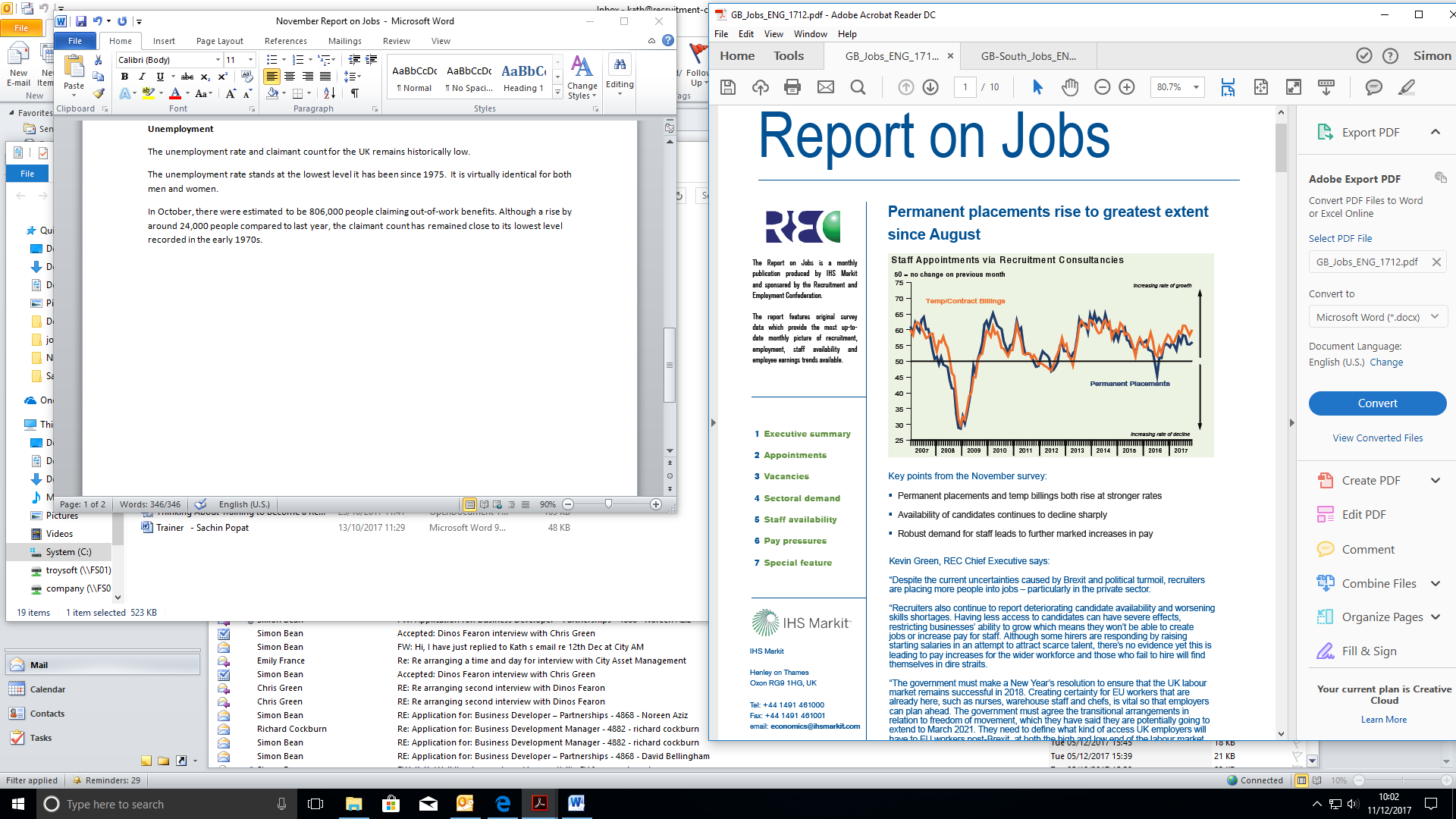
Task: Toggle Bold formatting in Word
Action: click(124, 77)
